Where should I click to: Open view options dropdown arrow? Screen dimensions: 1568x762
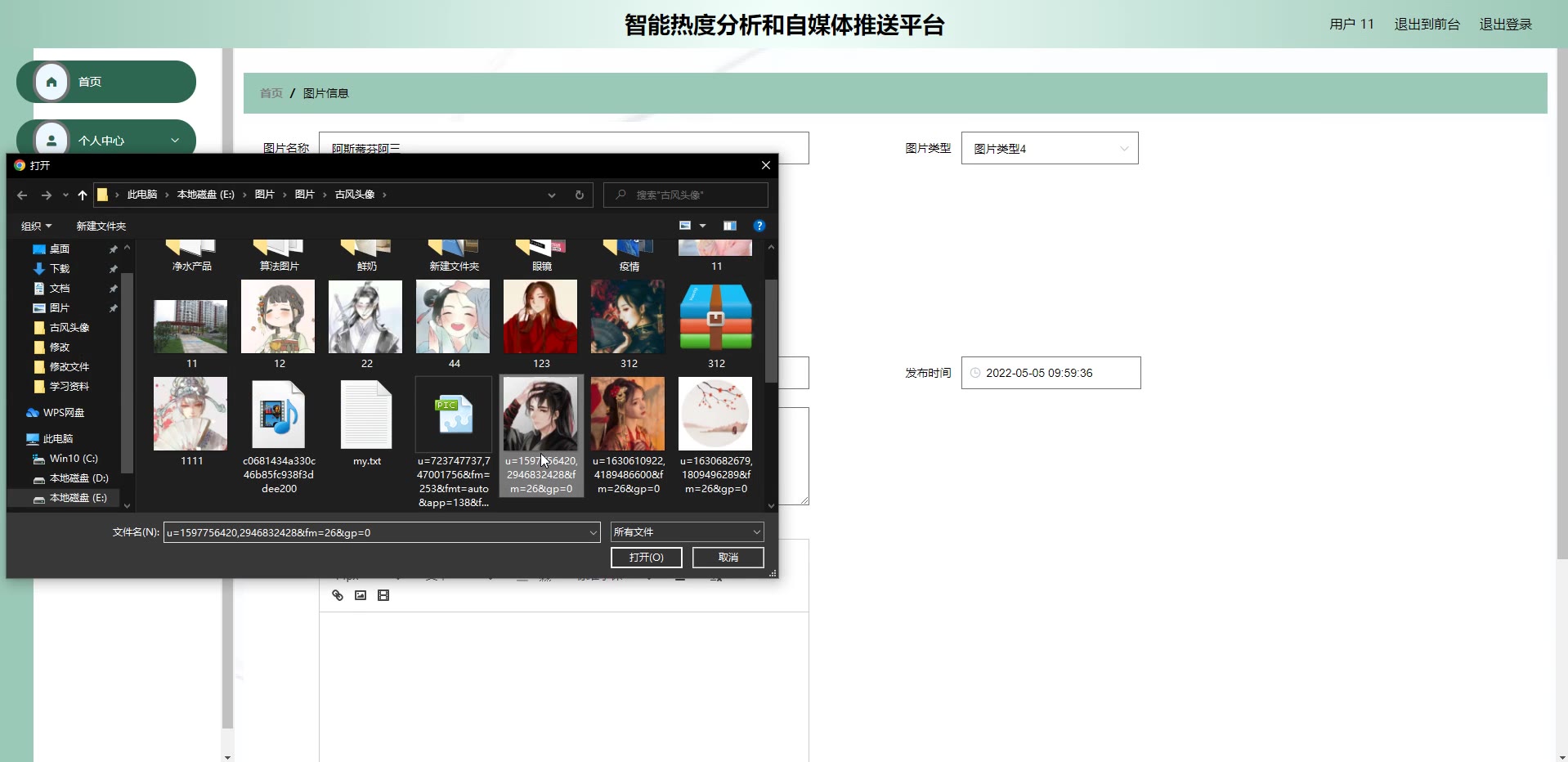click(x=702, y=226)
